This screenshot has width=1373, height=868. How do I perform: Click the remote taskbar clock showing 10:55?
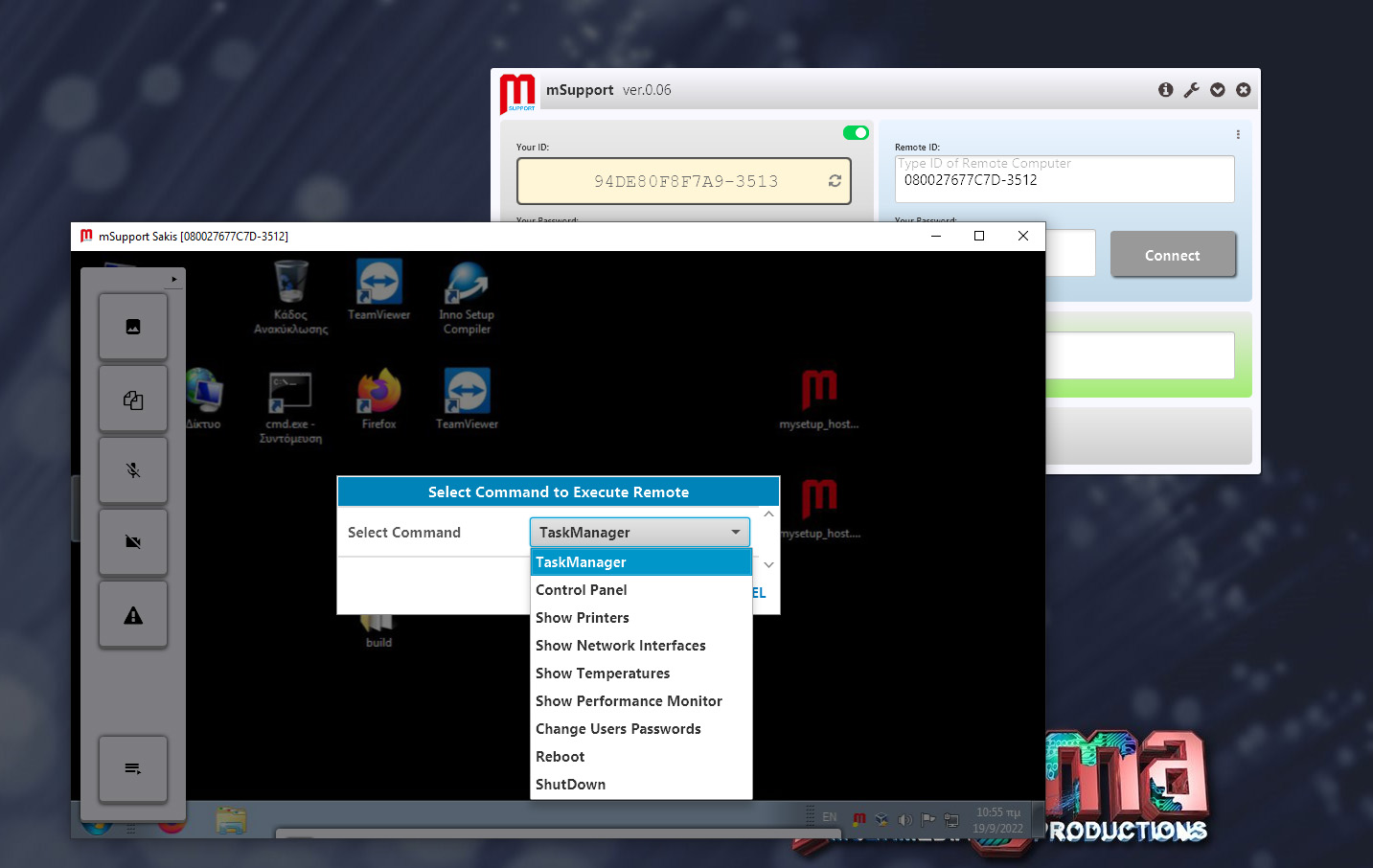[997, 820]
